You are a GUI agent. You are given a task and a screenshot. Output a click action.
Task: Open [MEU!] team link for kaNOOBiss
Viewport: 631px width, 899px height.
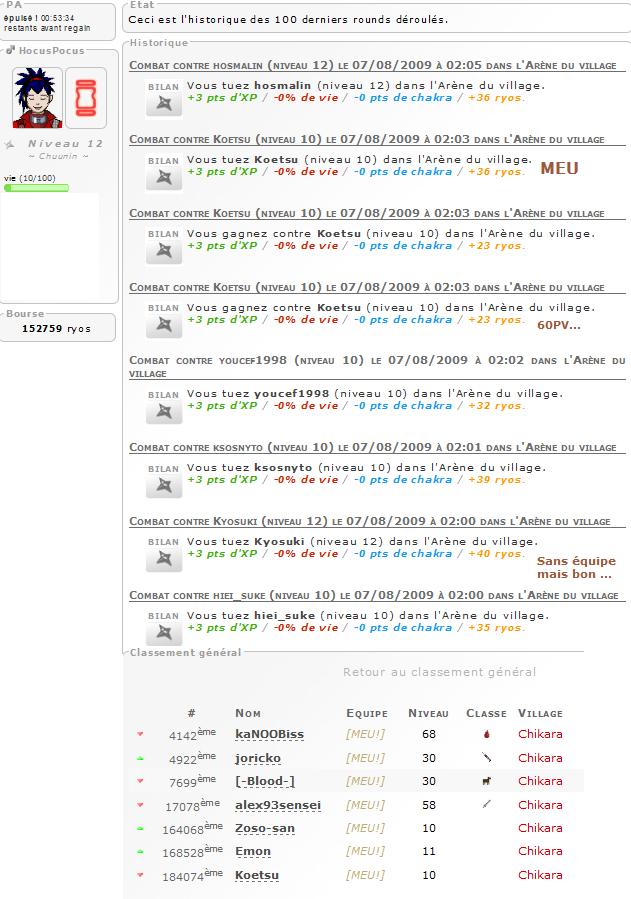coord(365,734)
